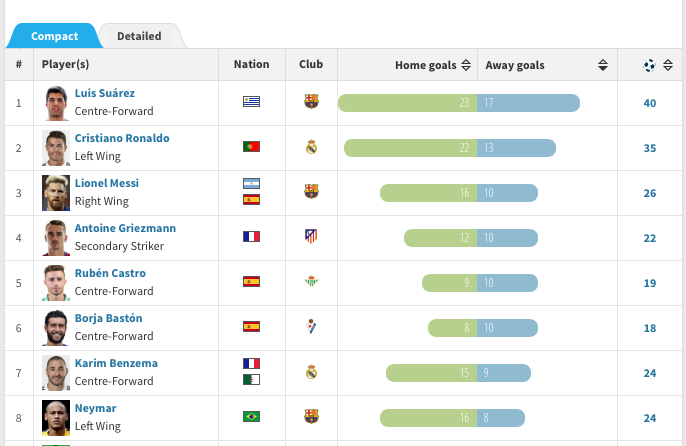Viewport: 686px width, 446px height.
Task: Click Luis Suárez total goals 40
Action: pos(650,103)
